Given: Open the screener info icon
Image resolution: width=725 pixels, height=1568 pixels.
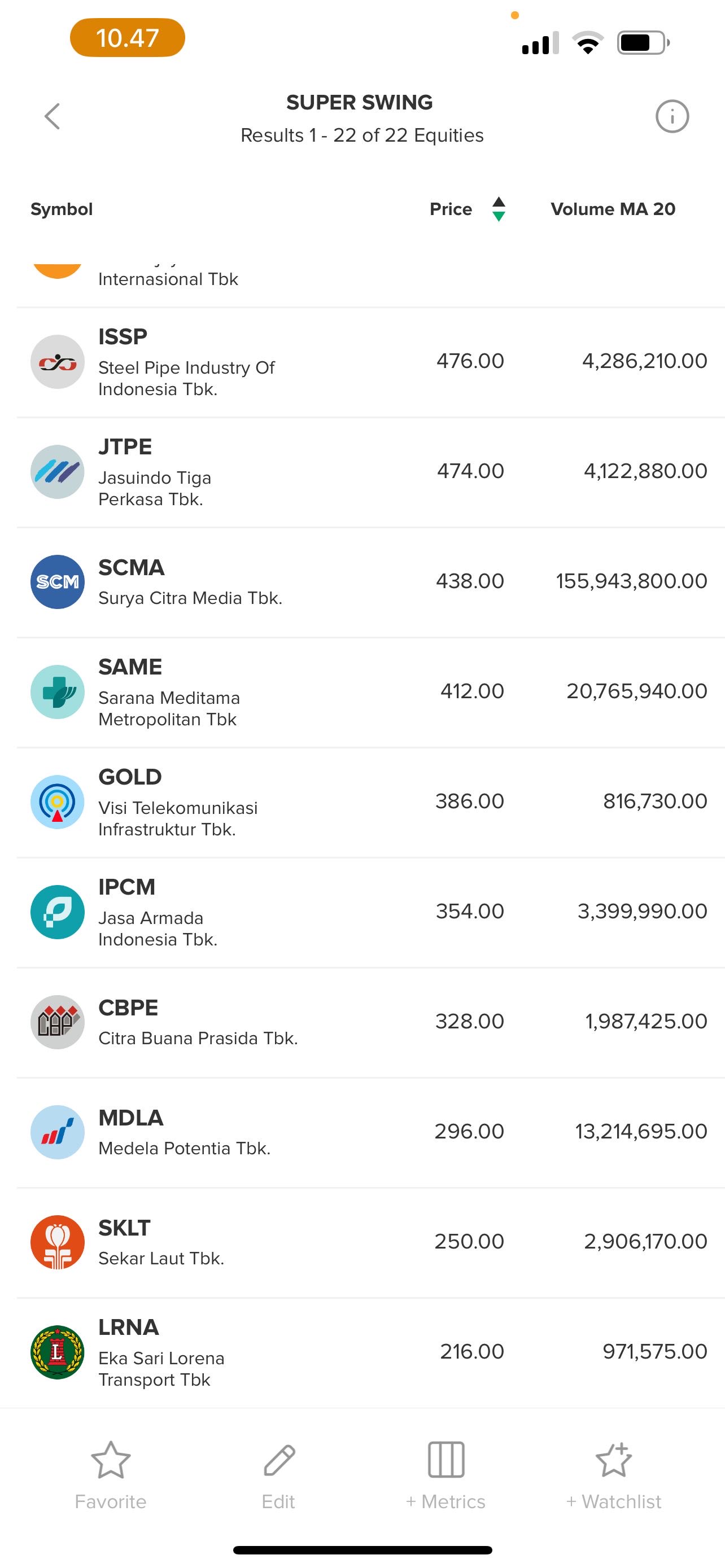Looking at the screenshot, I should point(671,116).
